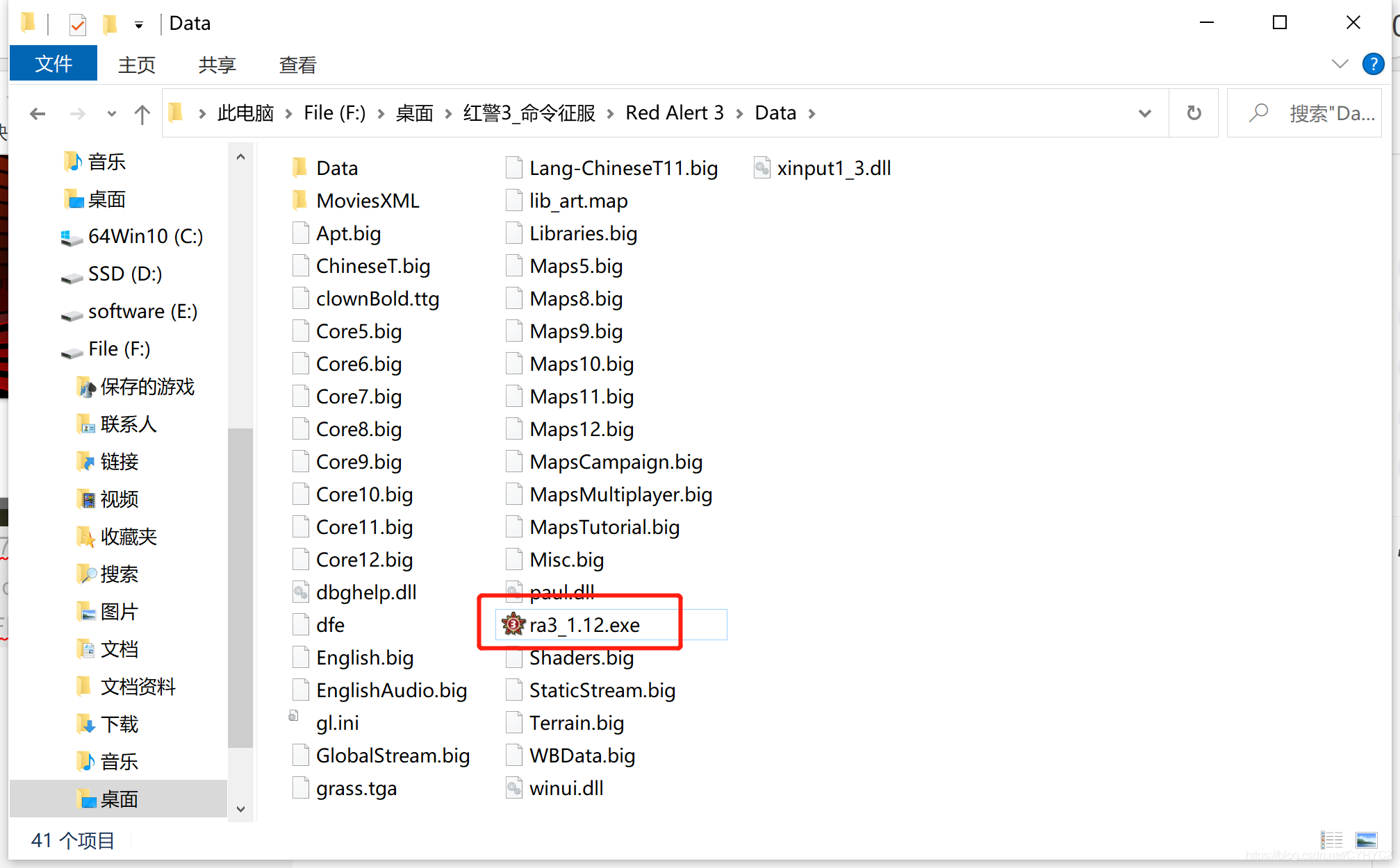Open 视频 folder in sidebar
Viewport: 1400px width, 868px height.
click(x=107, y=499)
